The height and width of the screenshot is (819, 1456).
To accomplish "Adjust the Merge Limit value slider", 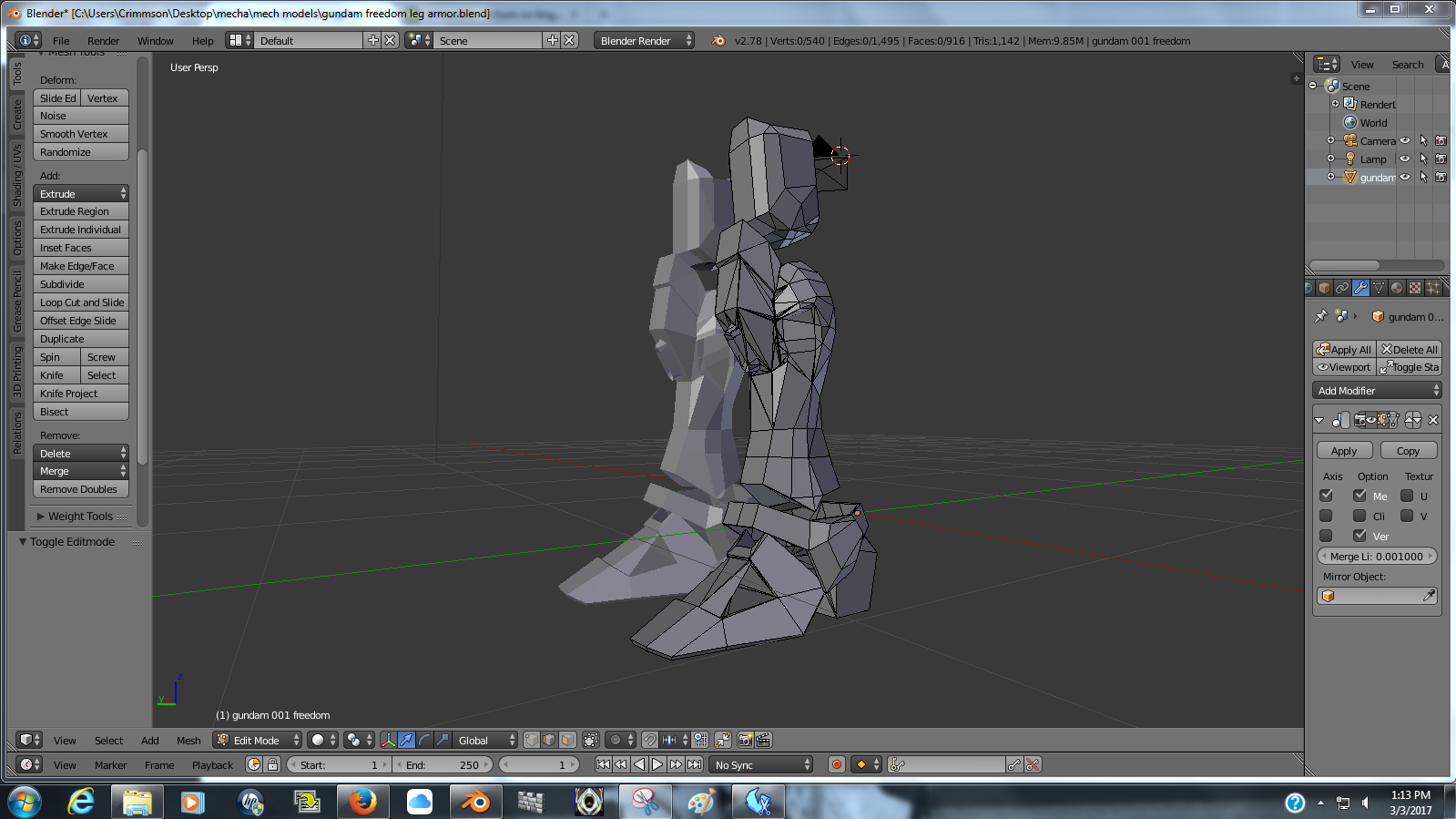I will [1377, 556].
